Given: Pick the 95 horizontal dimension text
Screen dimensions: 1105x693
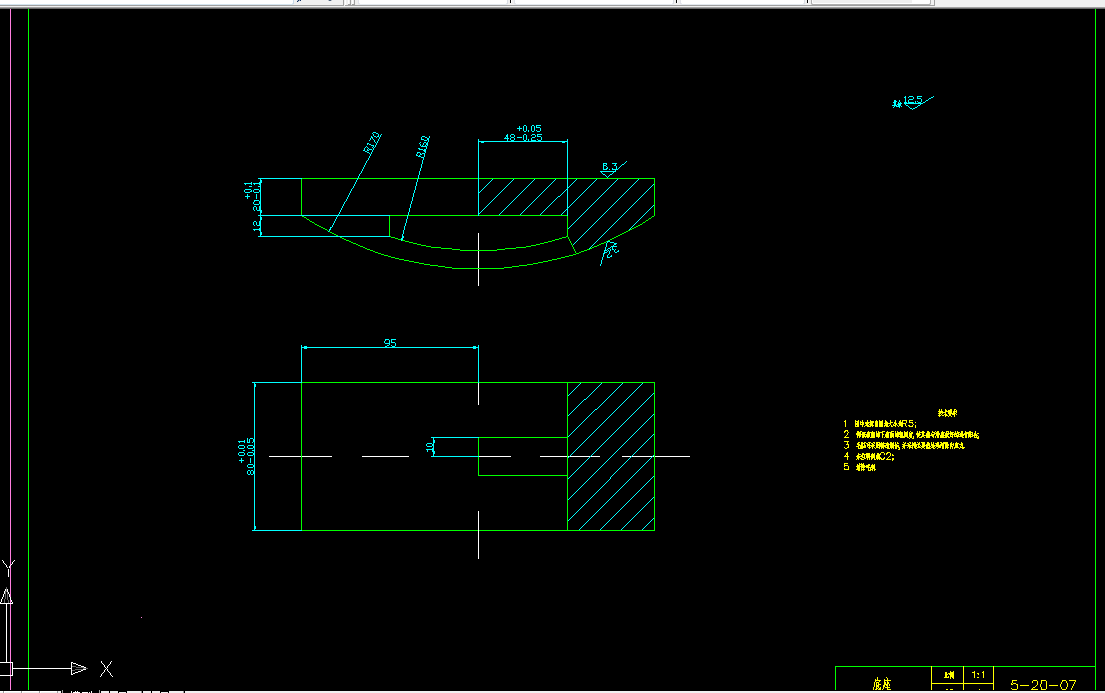Looking at the screenshot, I should pos(390,343).
